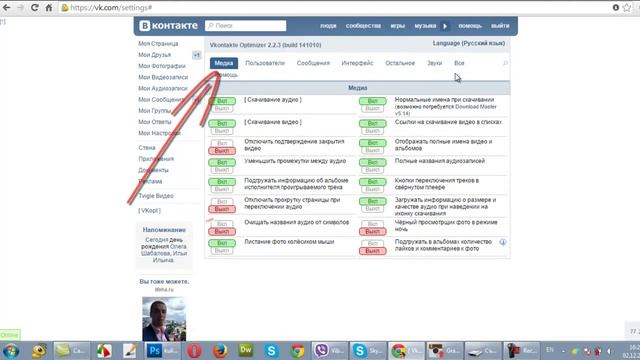This screenshot has height=360, width=640.
Task: Enable Чёрный просмотрщик фото в режиме ночь
Action: tap(372, 224)
